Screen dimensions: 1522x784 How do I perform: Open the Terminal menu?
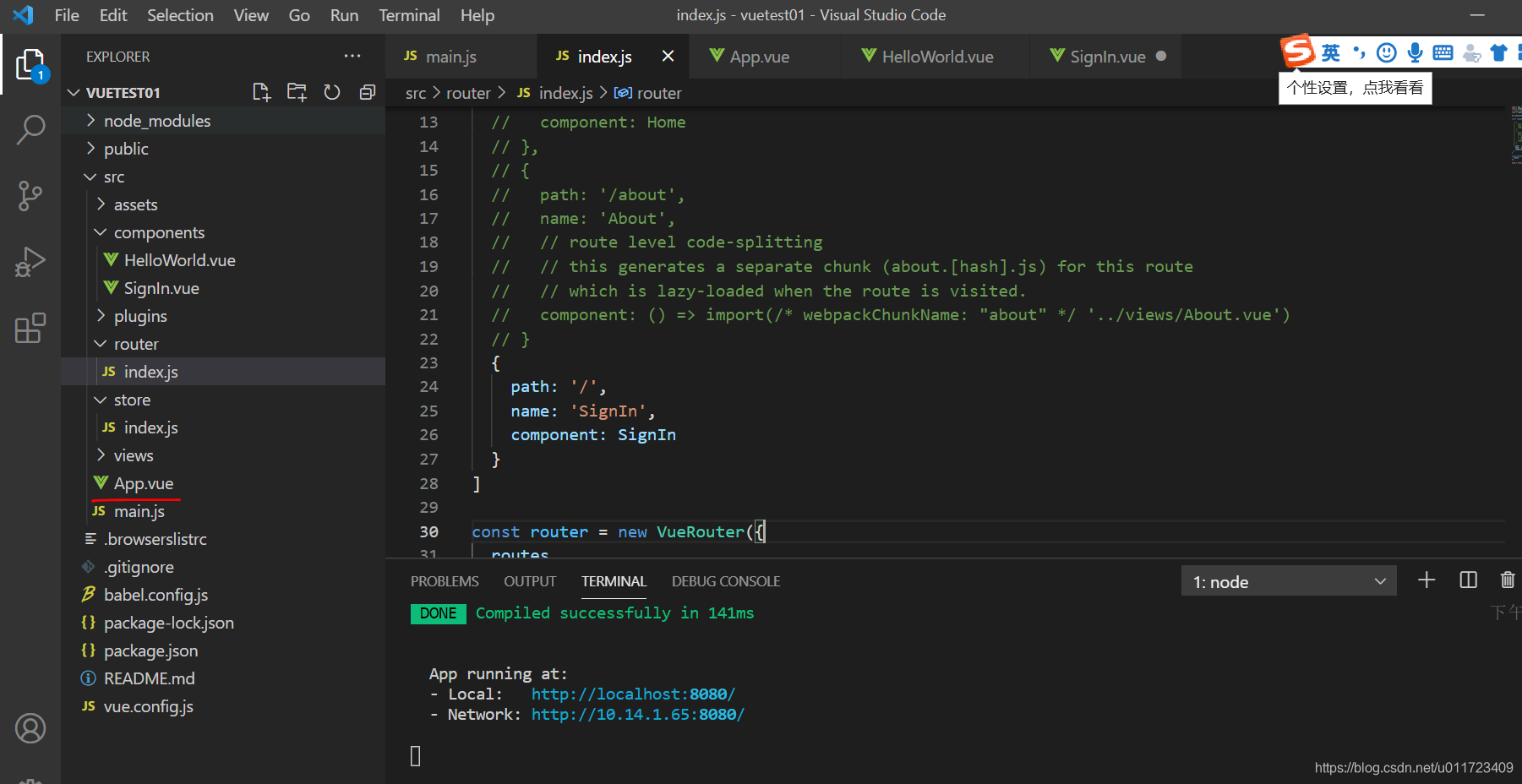point(409,15)
